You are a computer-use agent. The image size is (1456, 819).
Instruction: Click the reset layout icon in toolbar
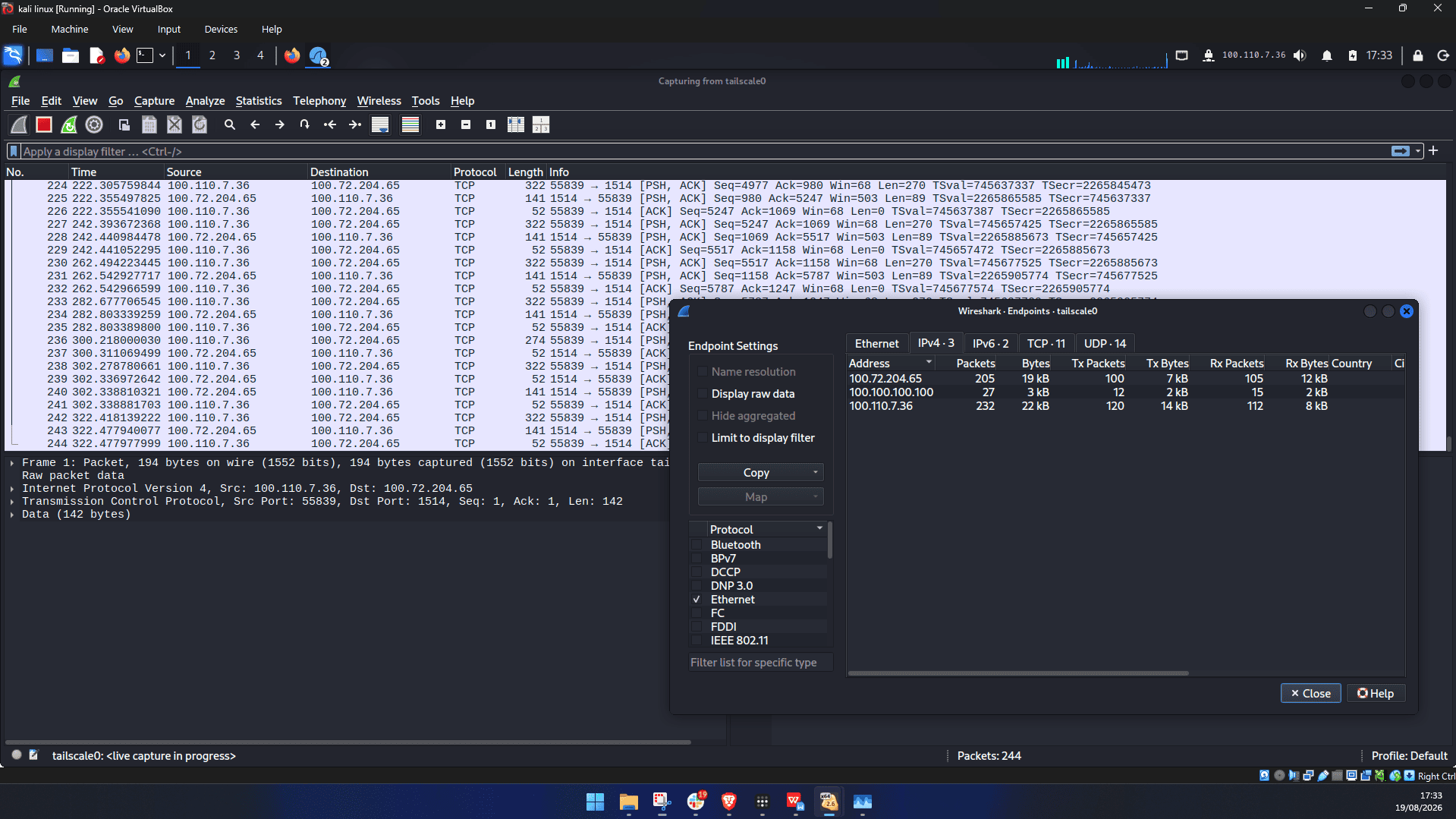541,124
